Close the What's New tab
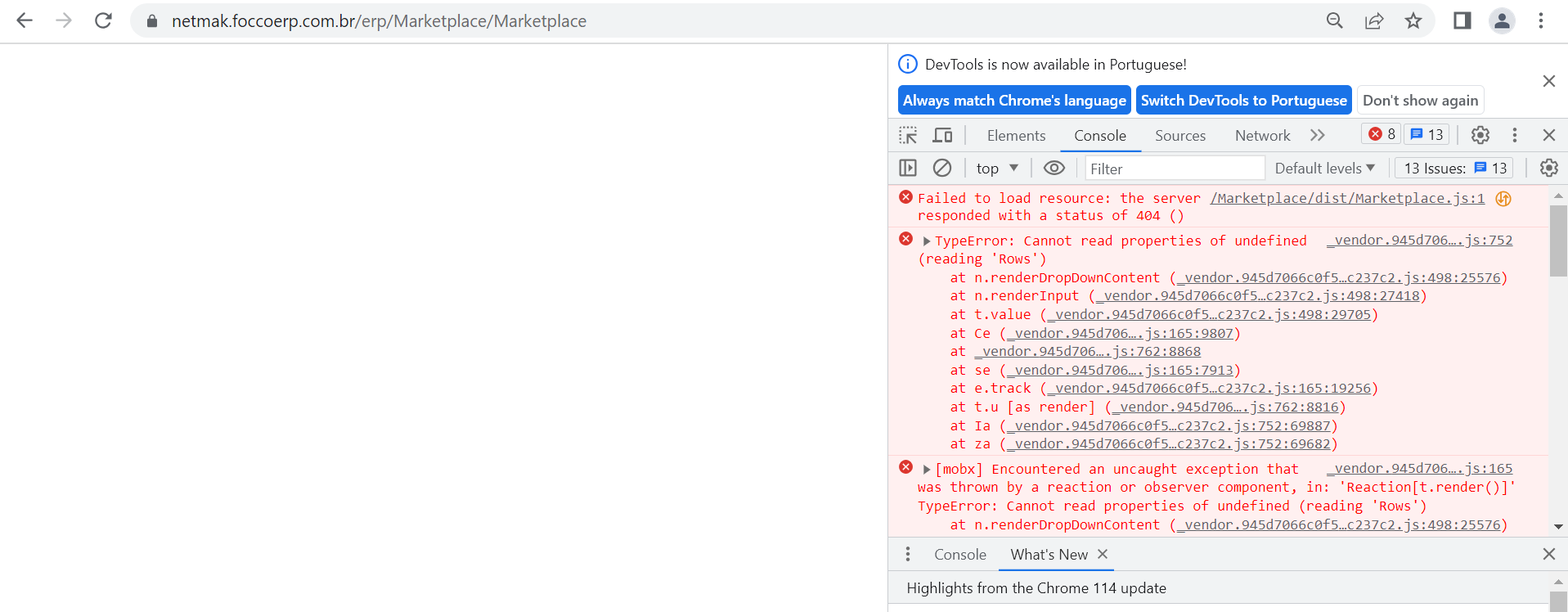 click(1103, 554)
